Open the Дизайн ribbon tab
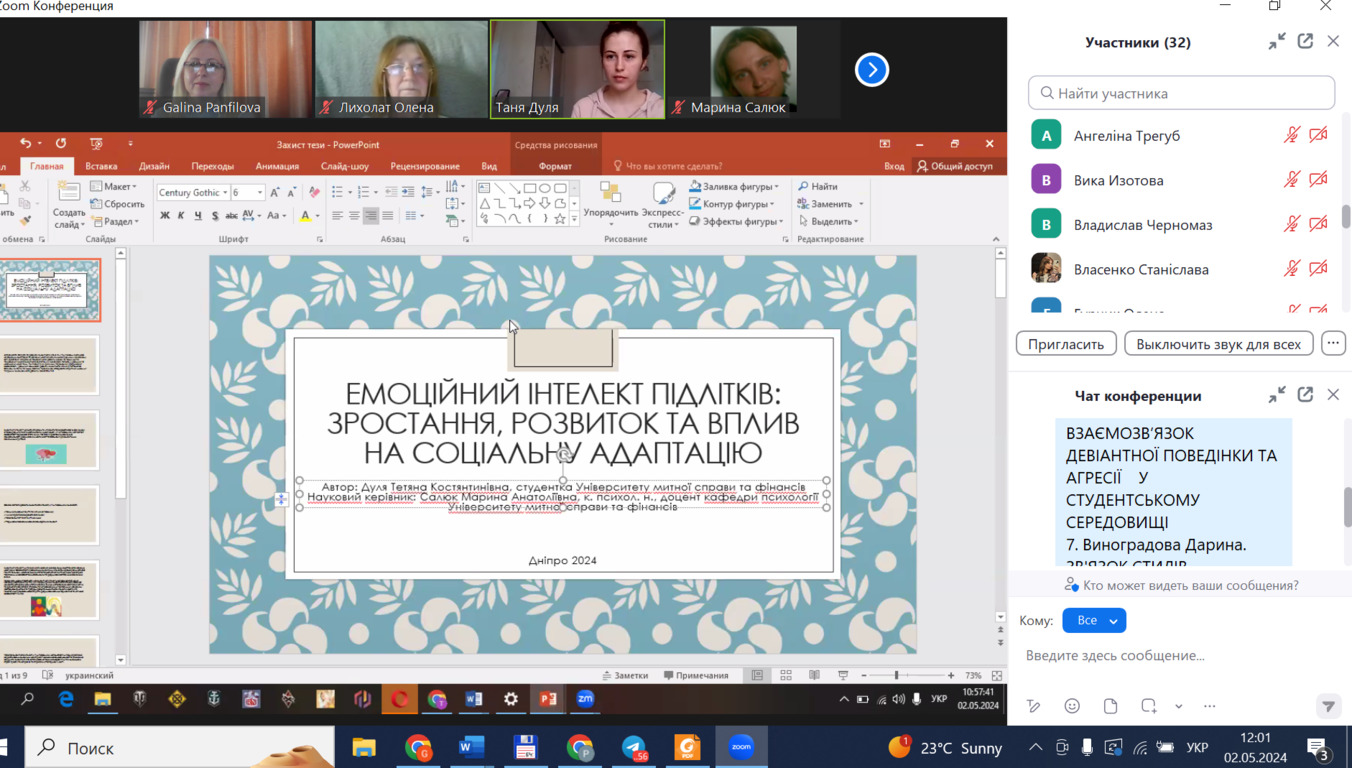1352x768 pixels. pyautogui.click(x=154, y=166)
